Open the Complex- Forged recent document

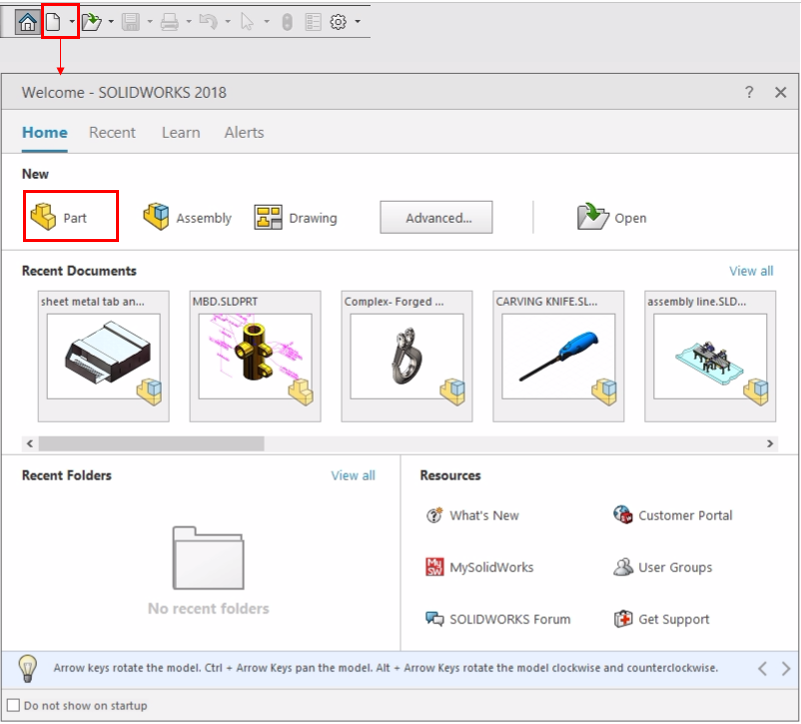click(407, 356)
